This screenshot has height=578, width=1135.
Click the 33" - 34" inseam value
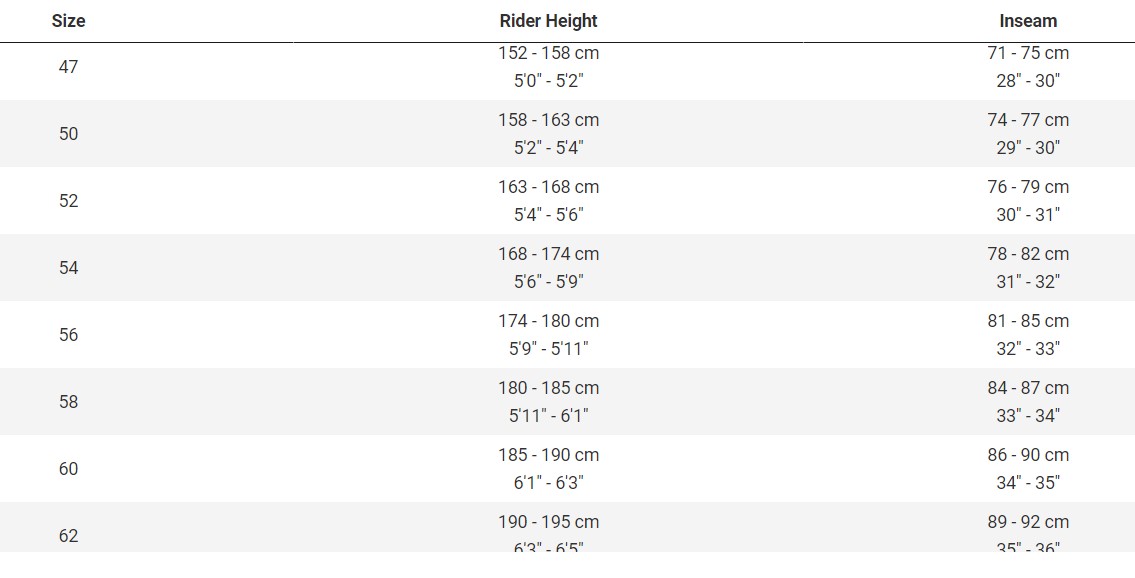coord(1028,415)
